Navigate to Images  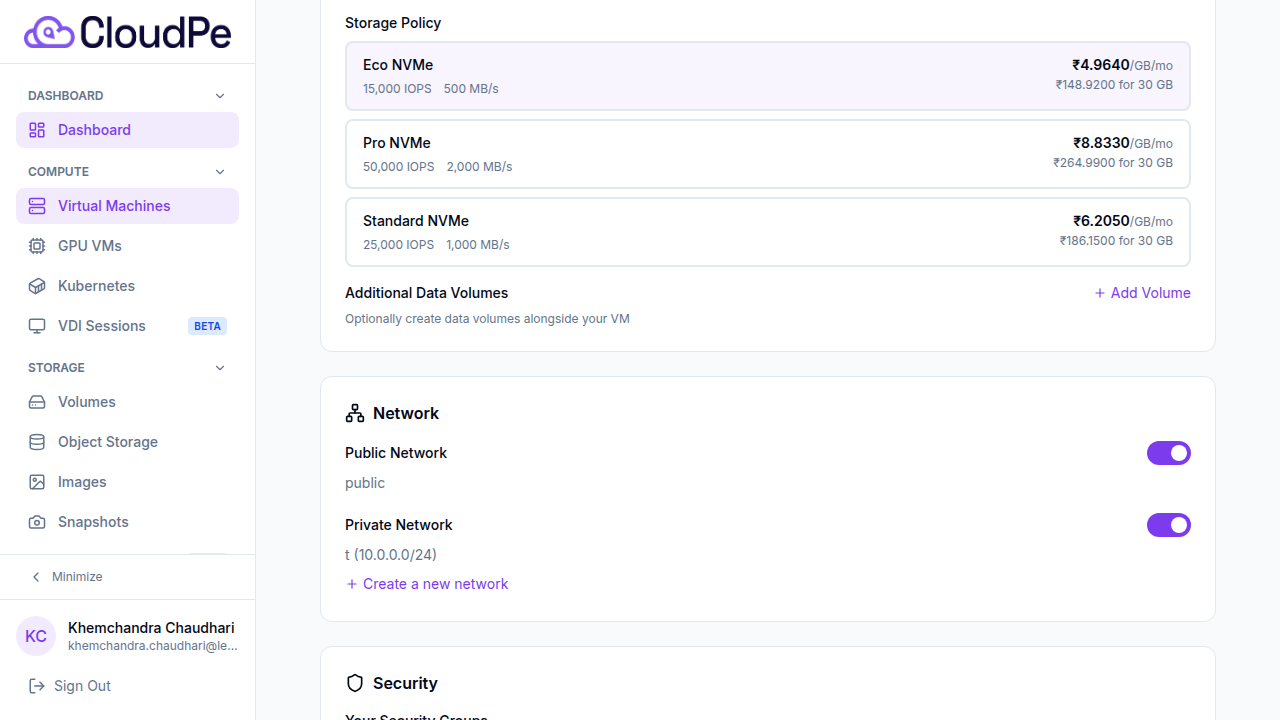pyautogui.click(x=127, y=482)
